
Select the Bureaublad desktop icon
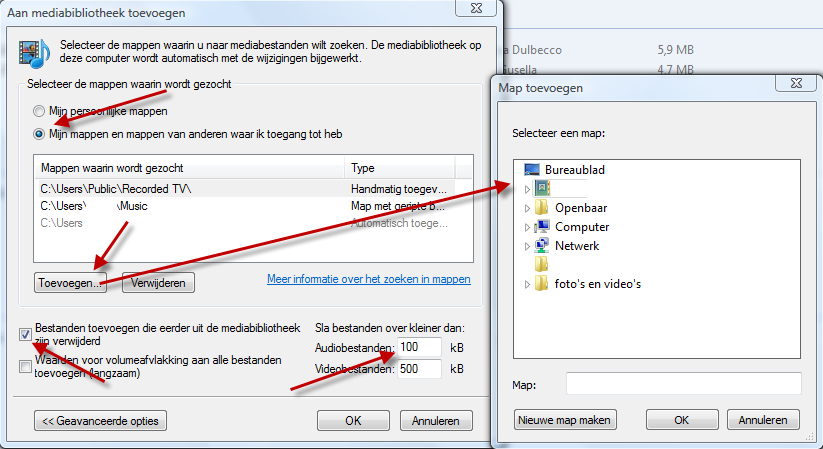[531, 170]
